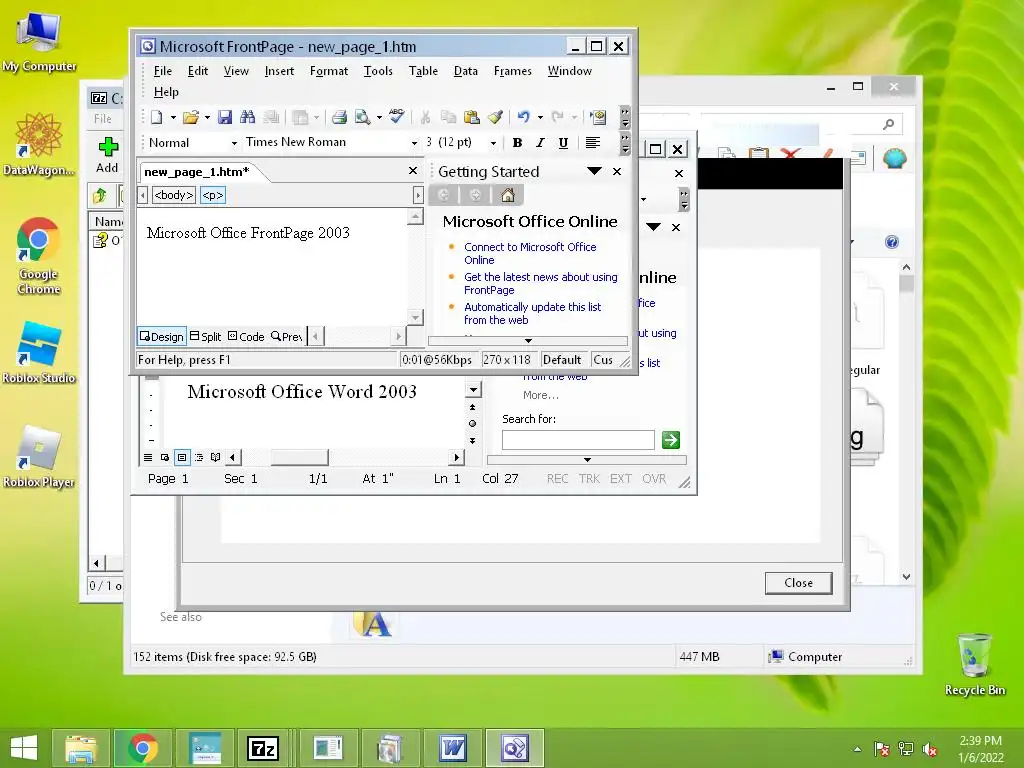1024x768 pixels.
Task: Open the Frames menu in FrontPage
Action: click(513, 71)
